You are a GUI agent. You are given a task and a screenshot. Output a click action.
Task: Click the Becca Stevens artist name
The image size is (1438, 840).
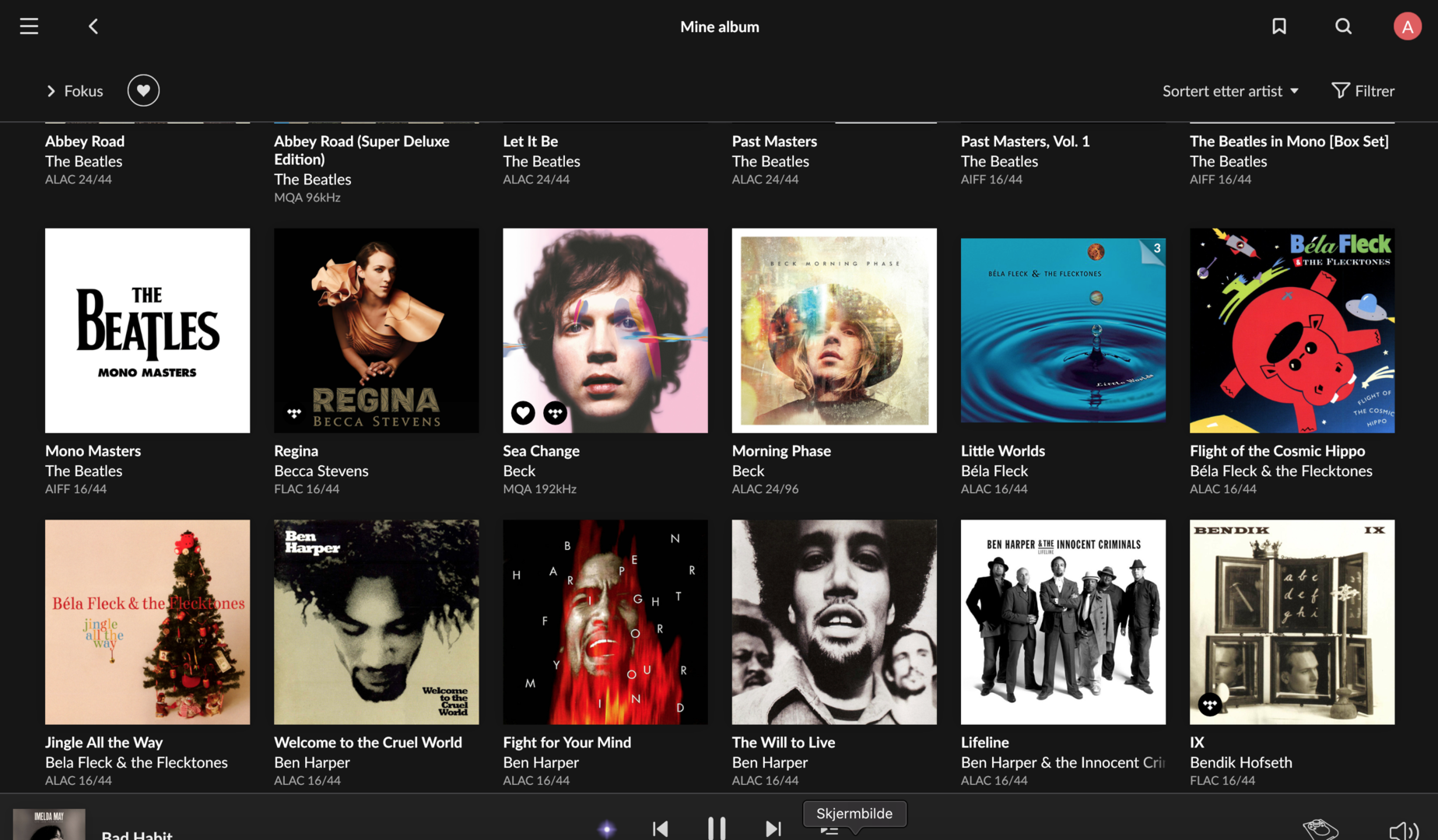click(321, 471)
